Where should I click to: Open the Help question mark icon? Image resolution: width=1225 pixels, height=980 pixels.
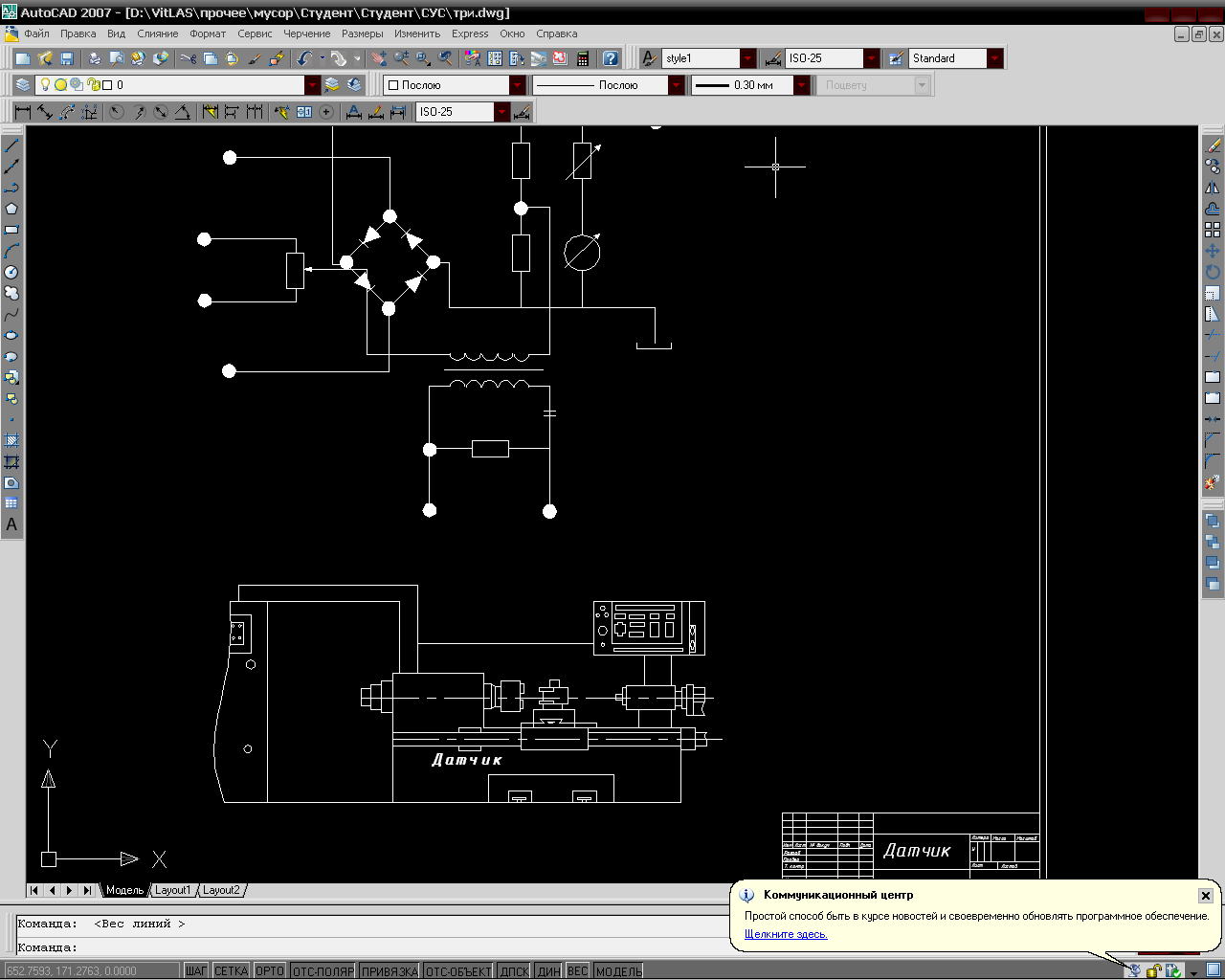[x=611, y=58]
